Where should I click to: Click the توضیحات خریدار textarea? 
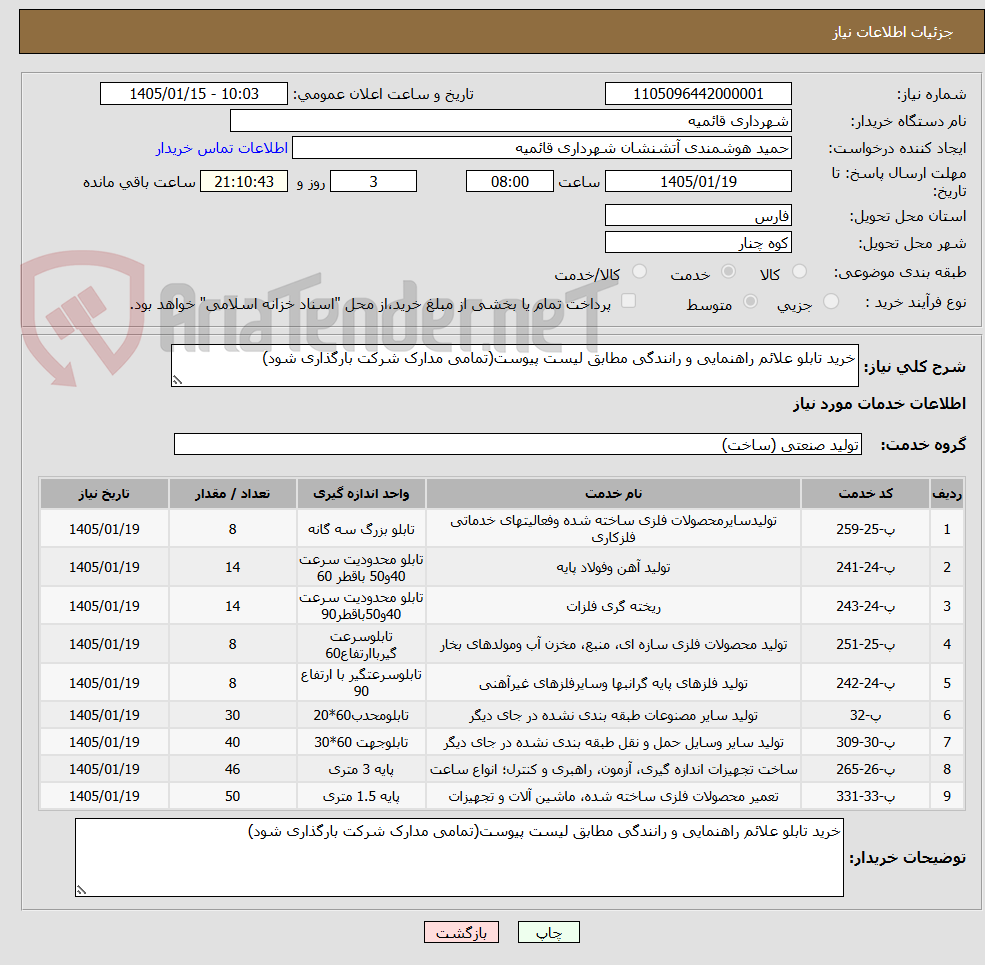click(459, 858)
